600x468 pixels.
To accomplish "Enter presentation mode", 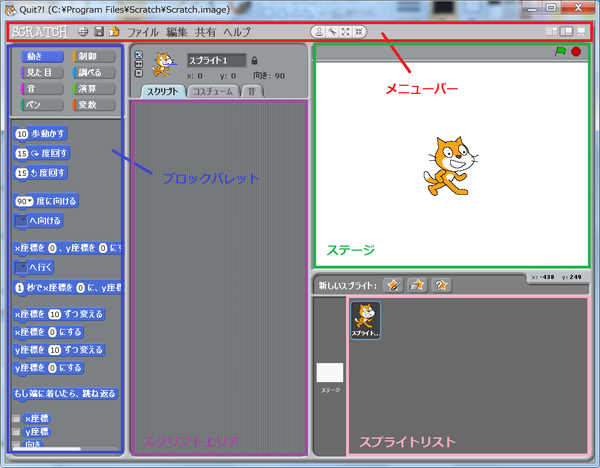I will 581,31.
